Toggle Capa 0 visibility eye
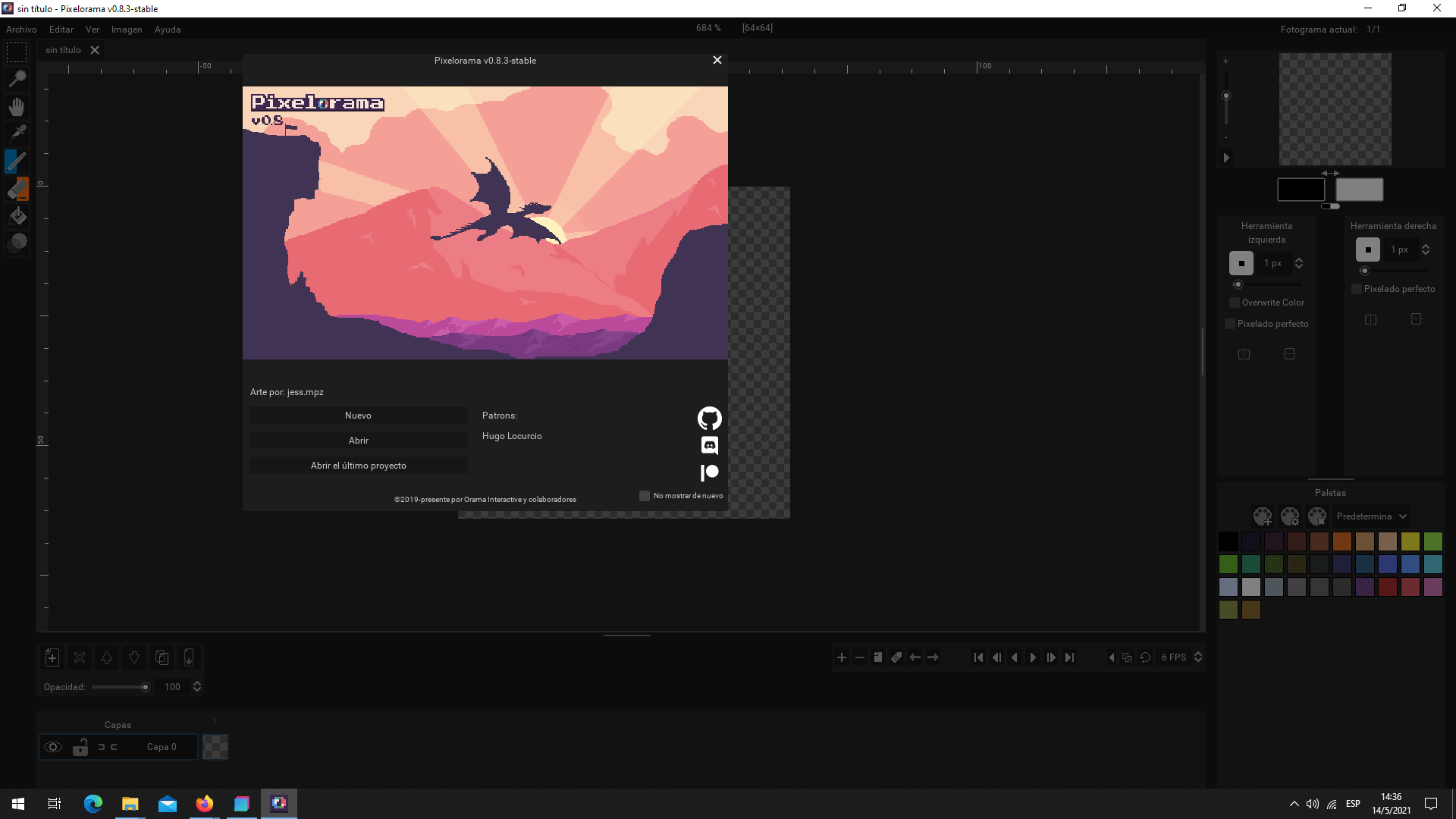The width and height of the screenshot is (1456, 819). pos(52,747)
